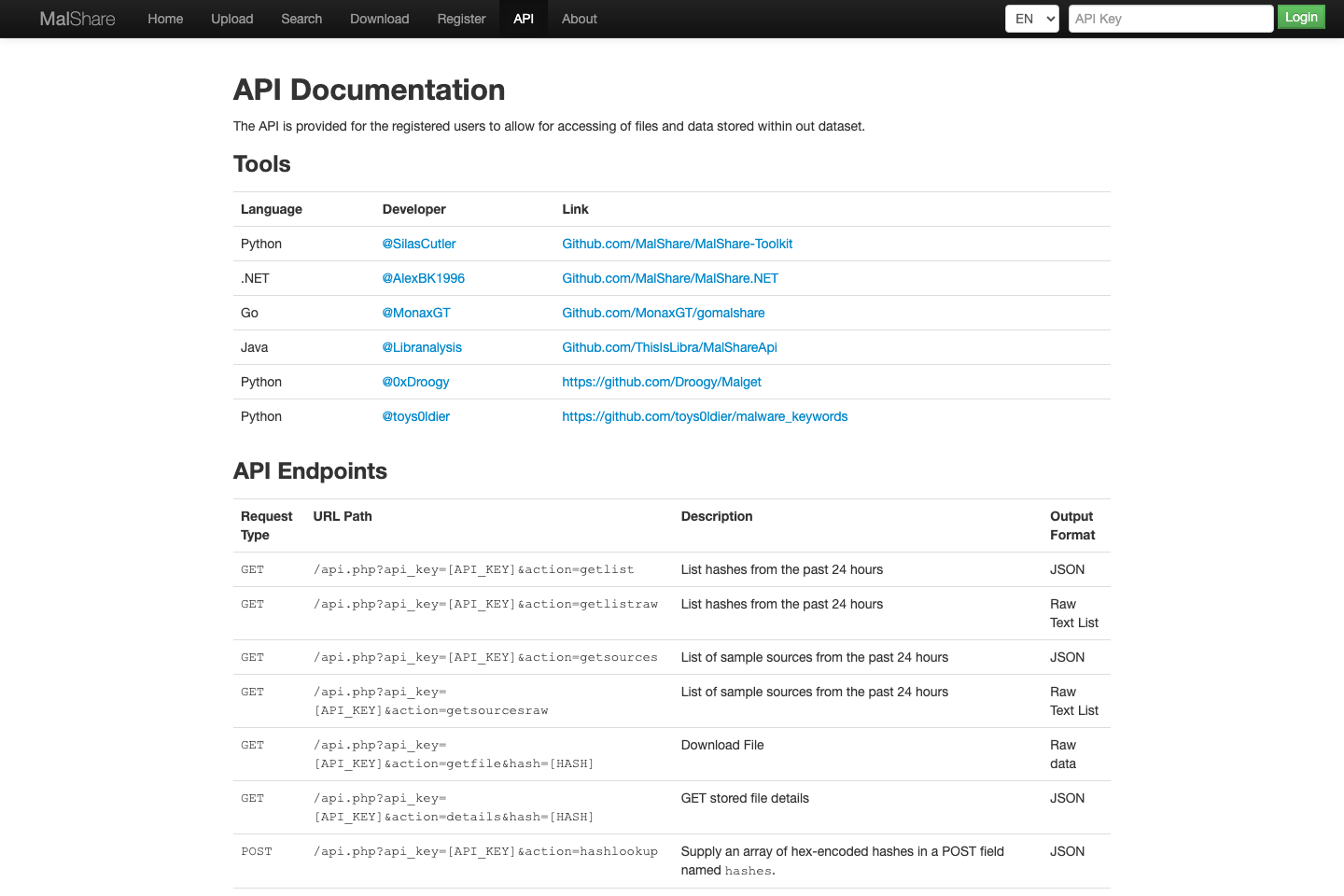Click the Login button
The image size is (1344, 896).
1300,17
